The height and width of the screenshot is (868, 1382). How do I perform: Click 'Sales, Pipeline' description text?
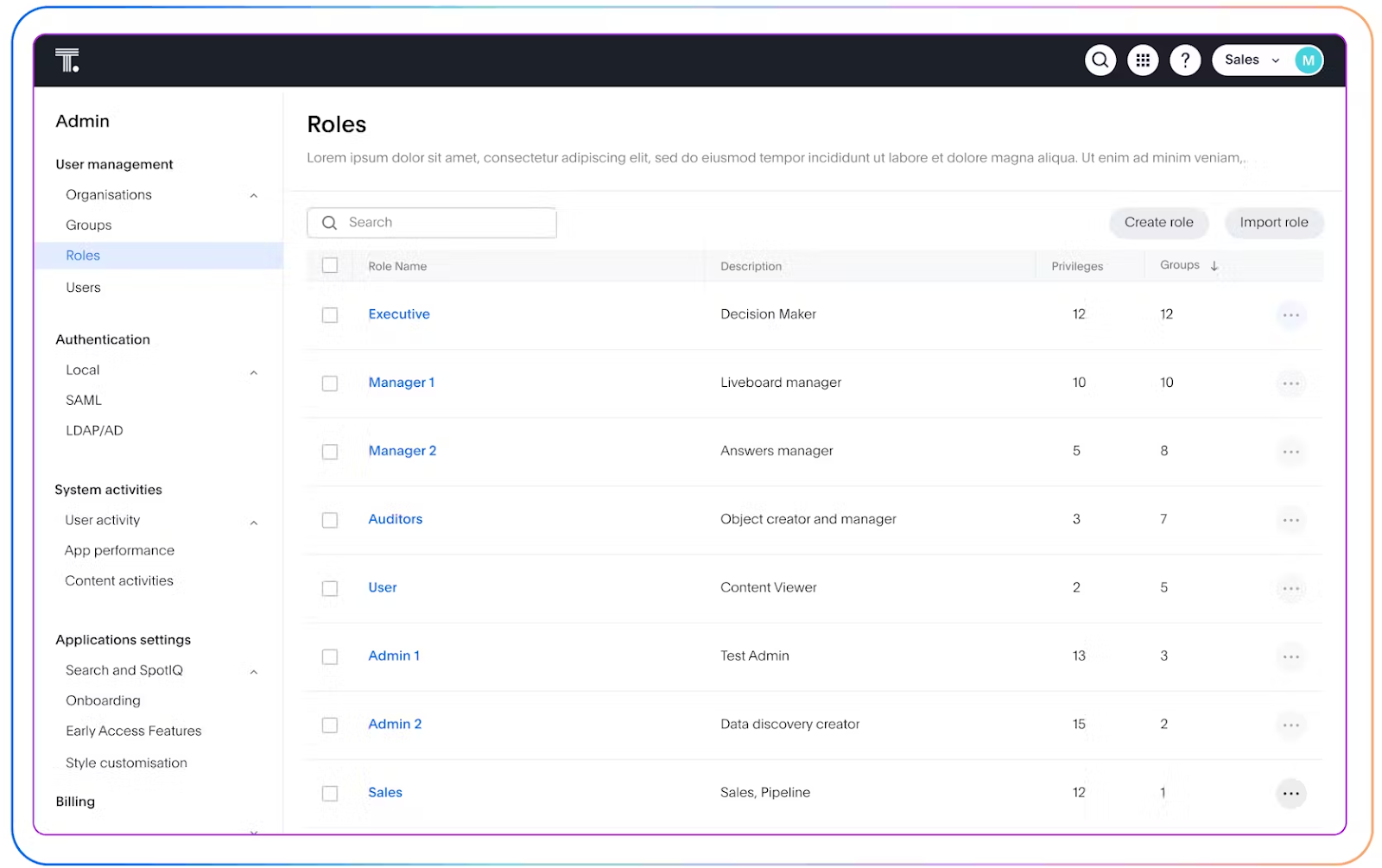pyautogui.click(x=765, y=792)
